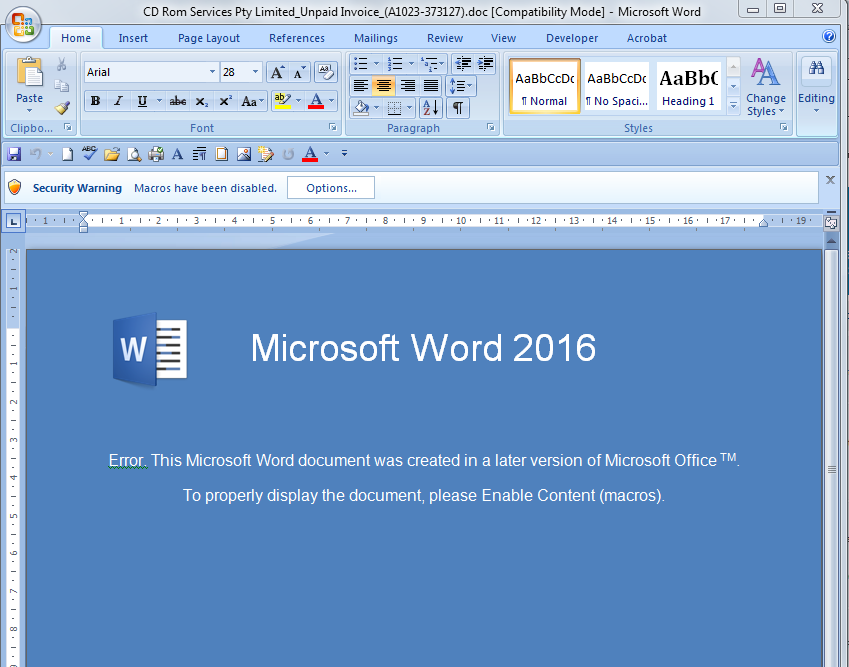The image size is (849, 667).
Task: Switch to the Insert tab
Action: 133,38
